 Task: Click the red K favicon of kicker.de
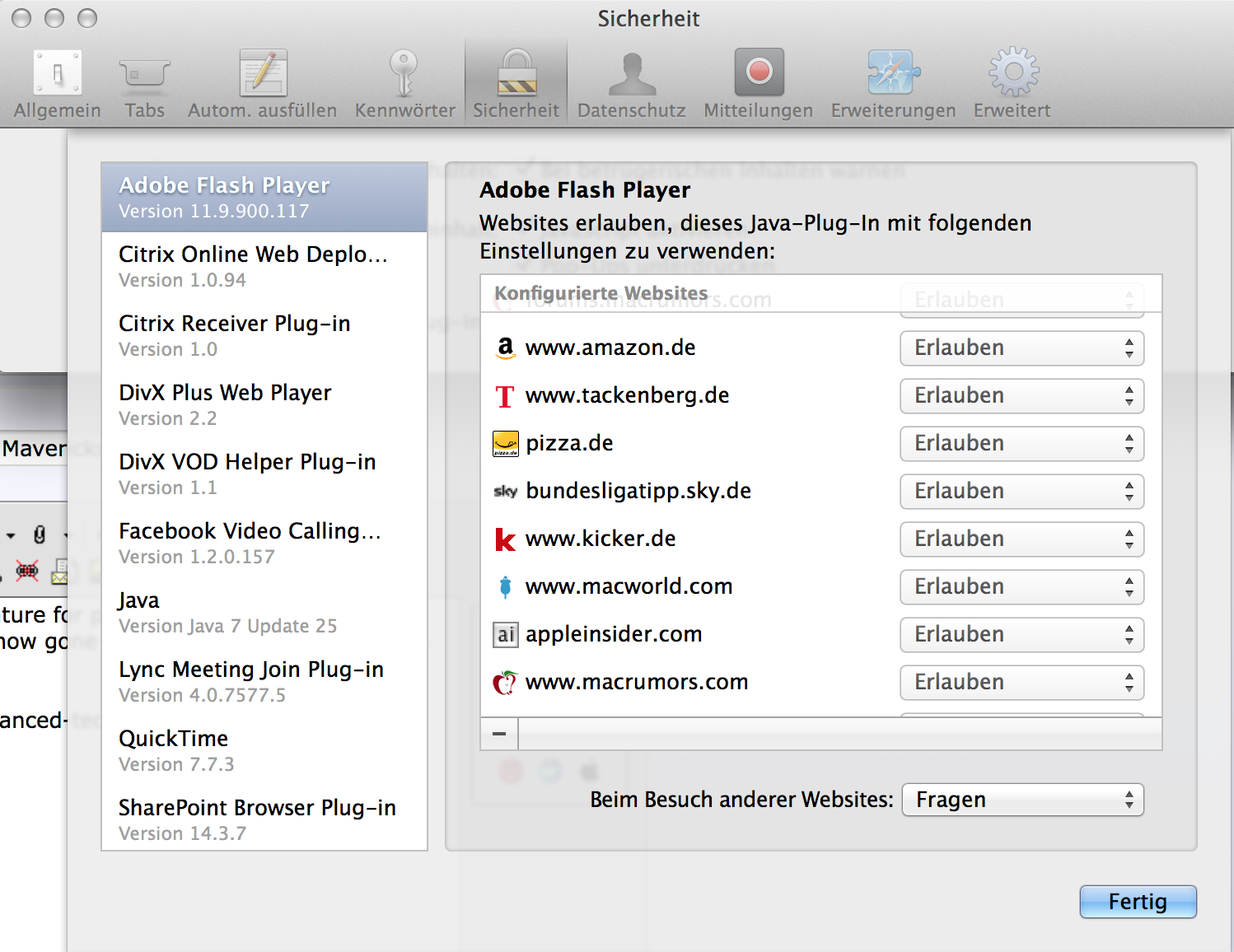coord(505,539)
